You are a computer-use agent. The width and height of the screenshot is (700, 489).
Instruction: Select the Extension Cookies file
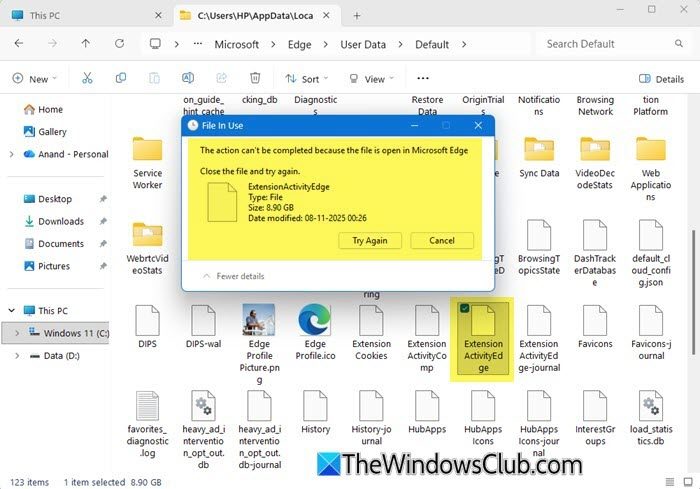coord(371,332)
